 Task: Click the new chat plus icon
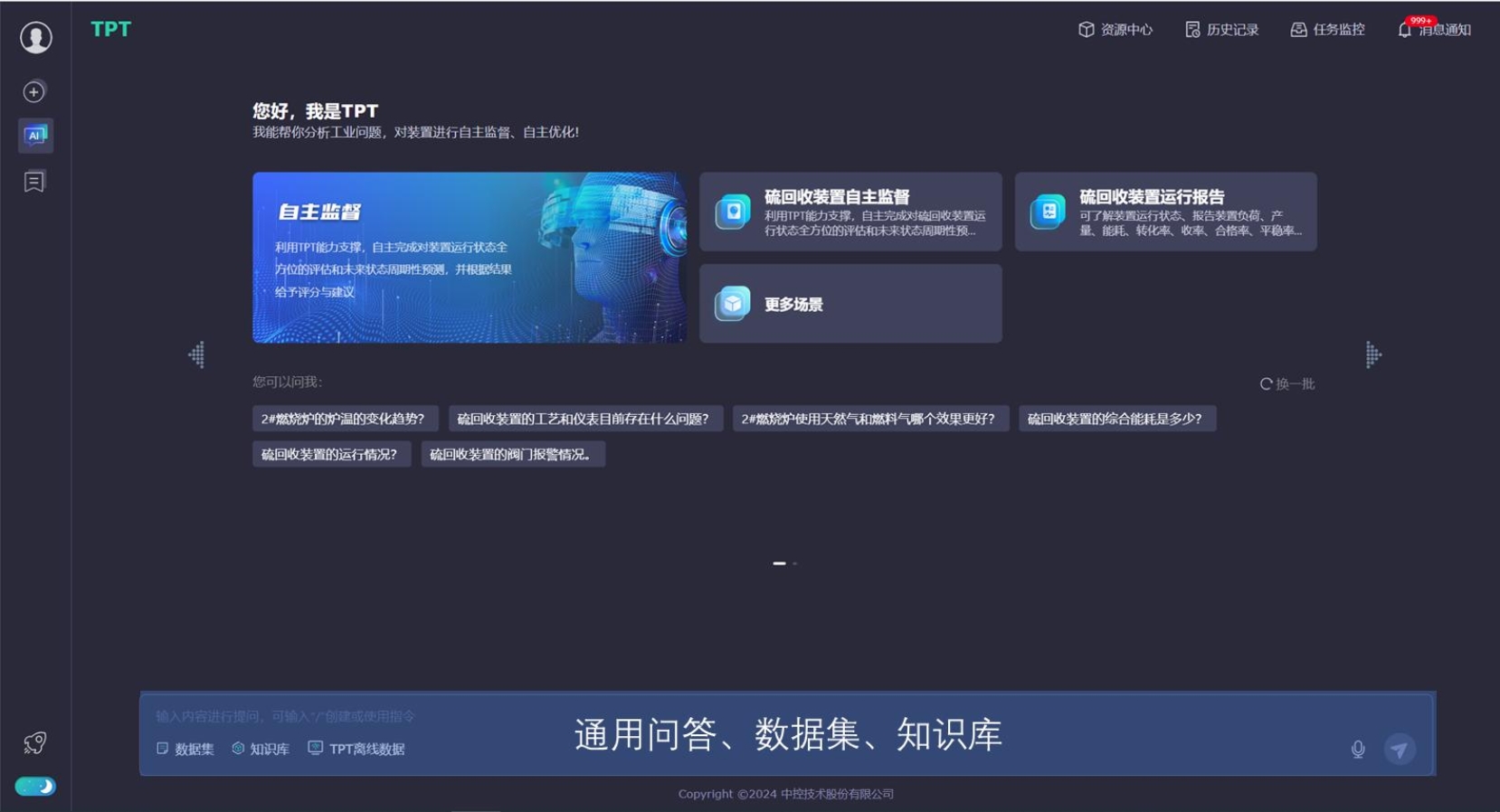pyautogui.click(x=34, y=91)
